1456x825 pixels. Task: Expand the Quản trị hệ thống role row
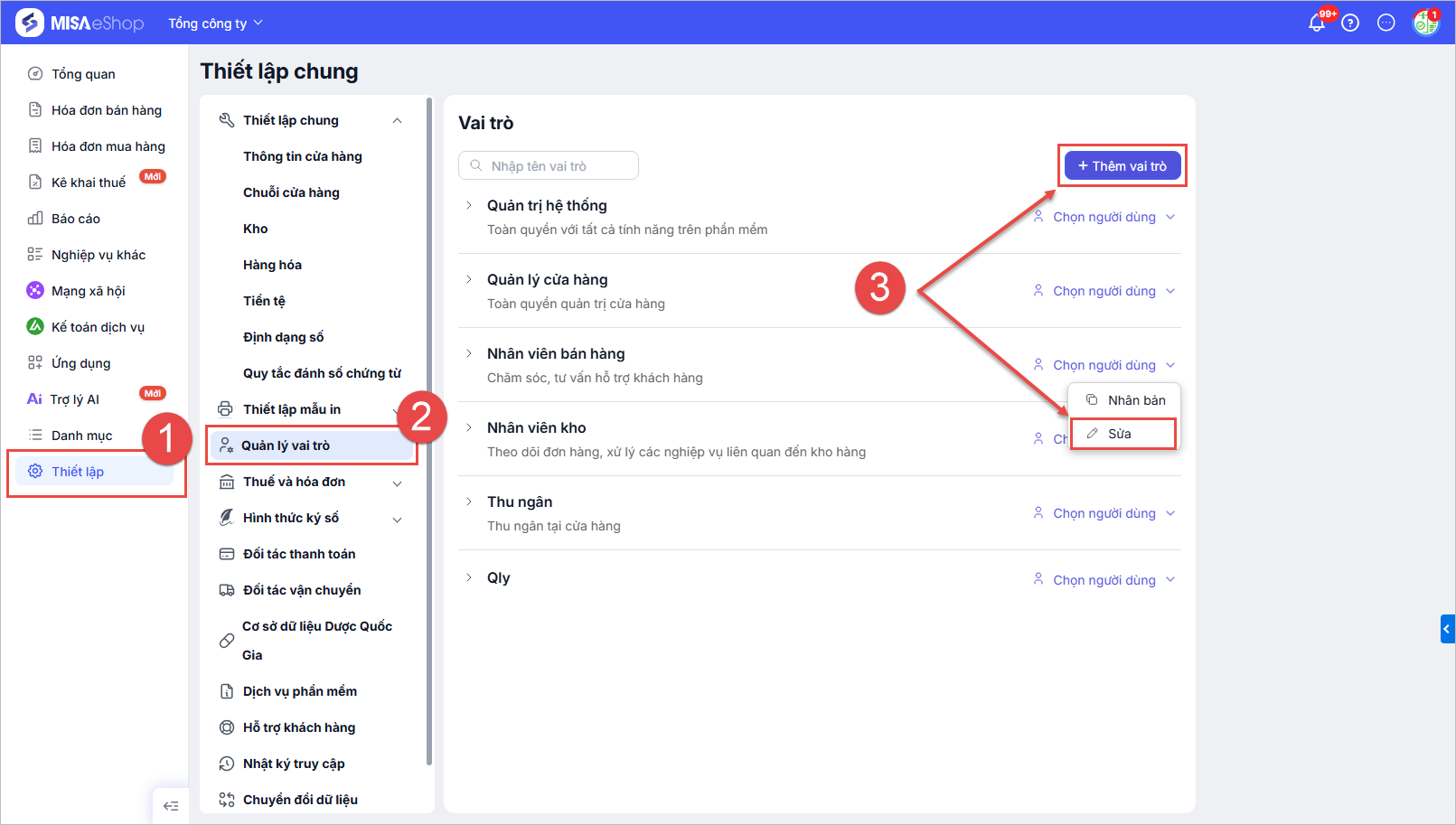point(469,206)
